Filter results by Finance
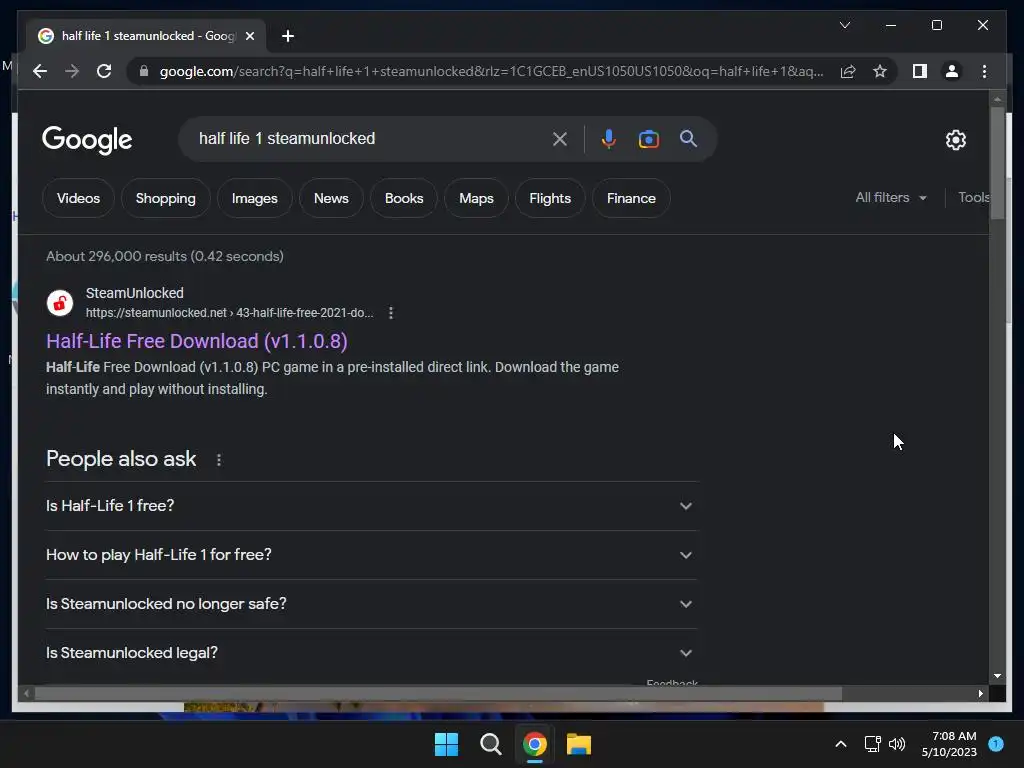 631,198
